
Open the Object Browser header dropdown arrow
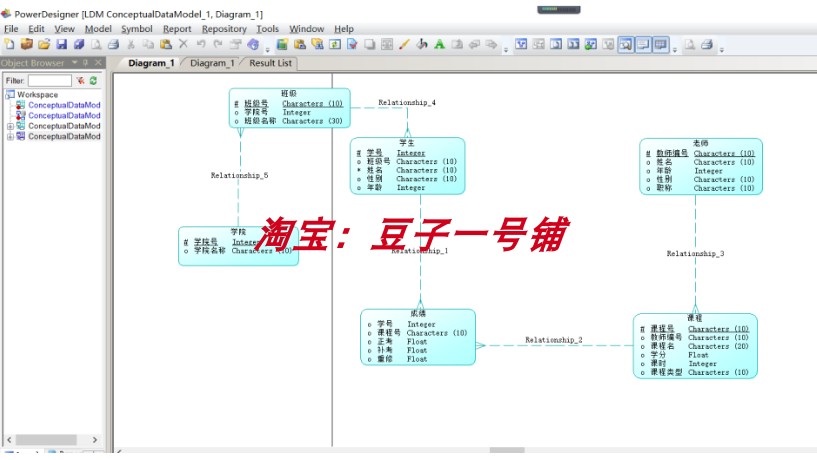pos(75,63)
